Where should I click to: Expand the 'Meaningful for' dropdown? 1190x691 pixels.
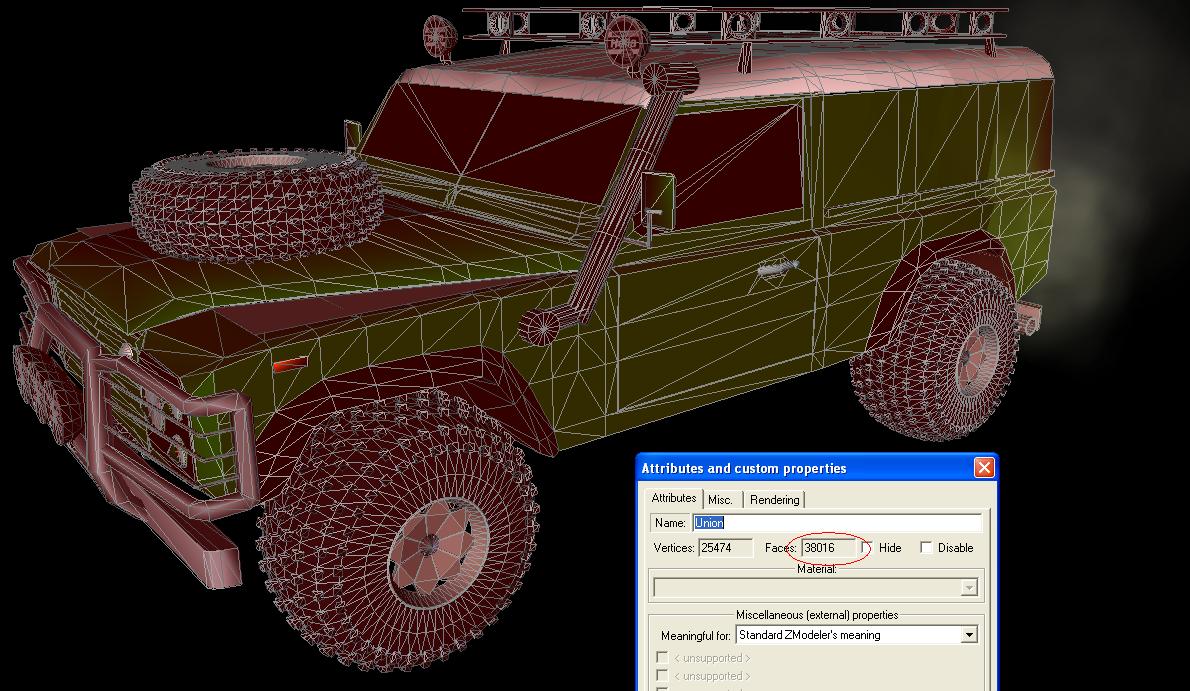tap(968, 635)
